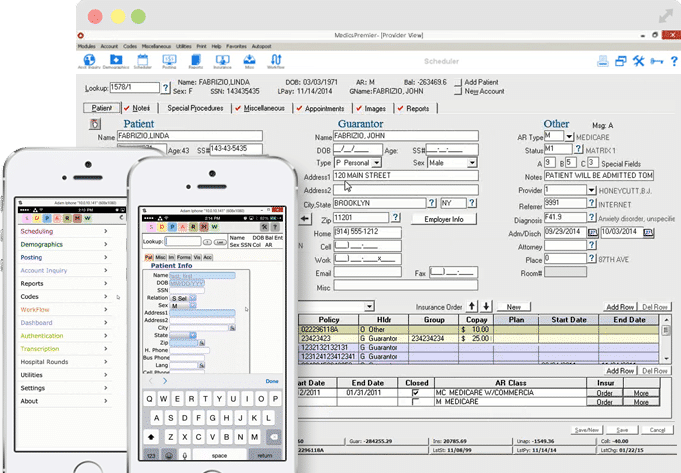Tap the blue P icon on the Patient Info phone
Screen dimensions: 681x473
172,227
